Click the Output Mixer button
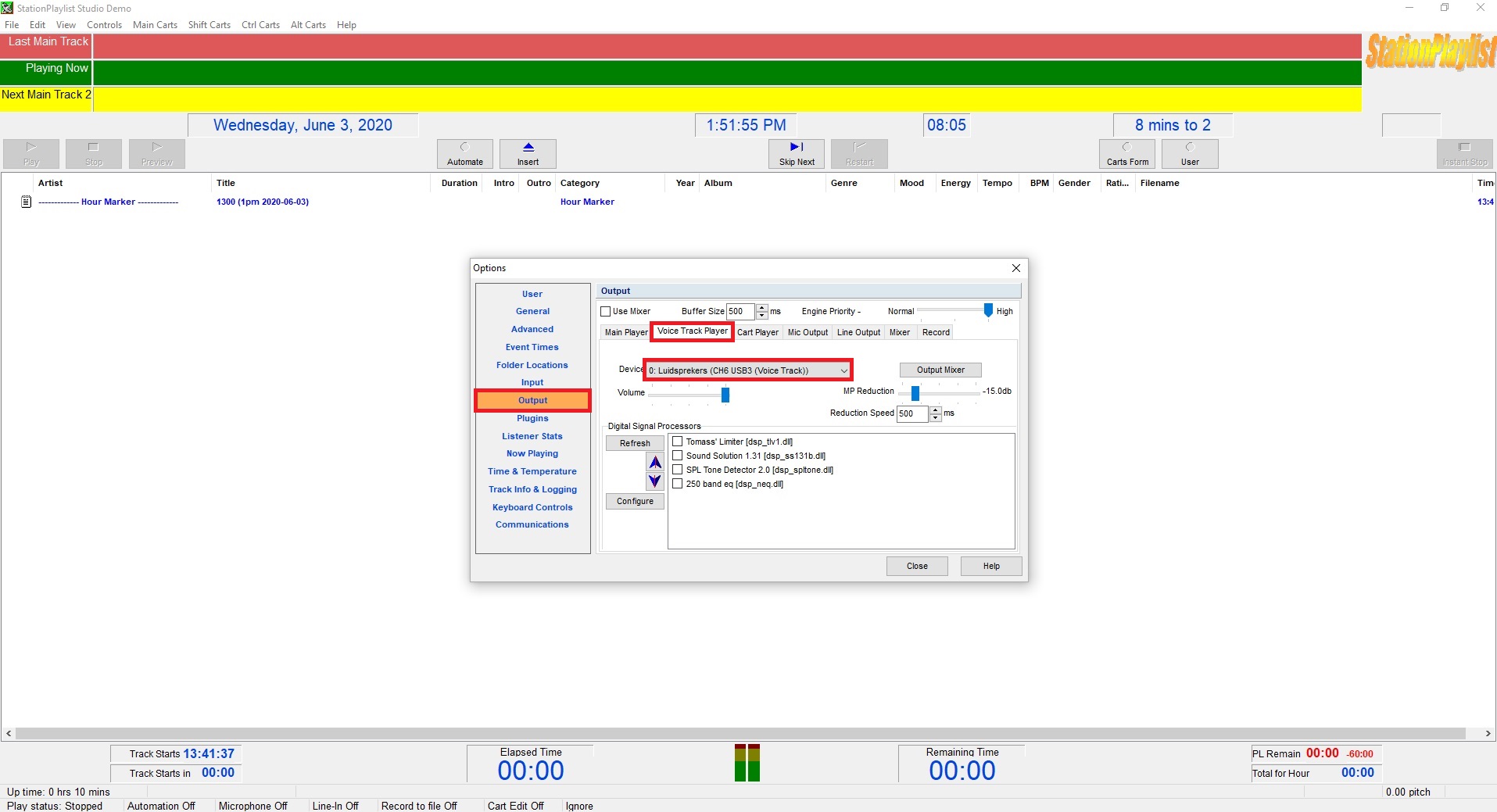Screen dimensions: 1497x812 940,370
